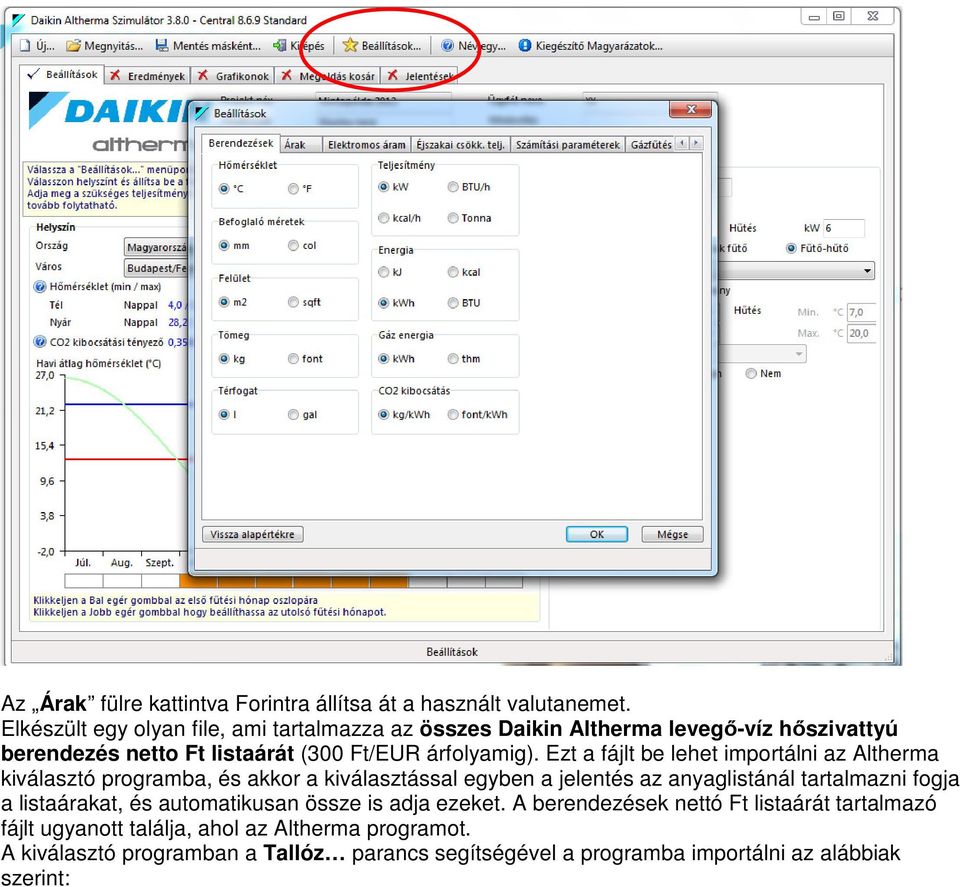Open the Elektromos áram tab

click(x=367, y=145)
